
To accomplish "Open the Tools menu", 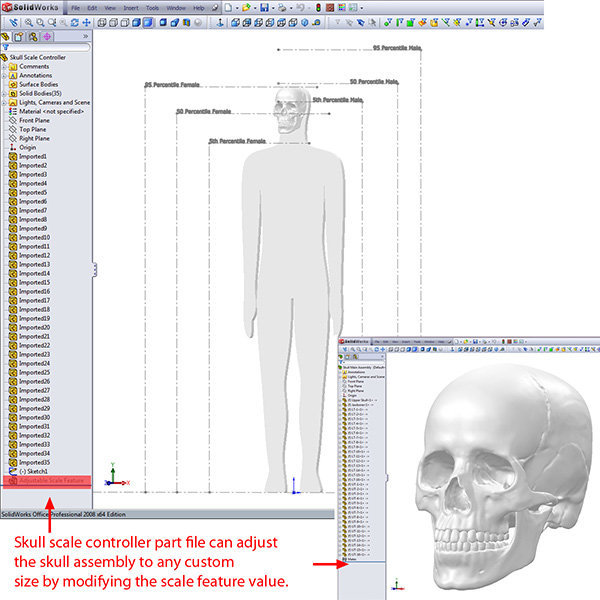I will [152, 7].
